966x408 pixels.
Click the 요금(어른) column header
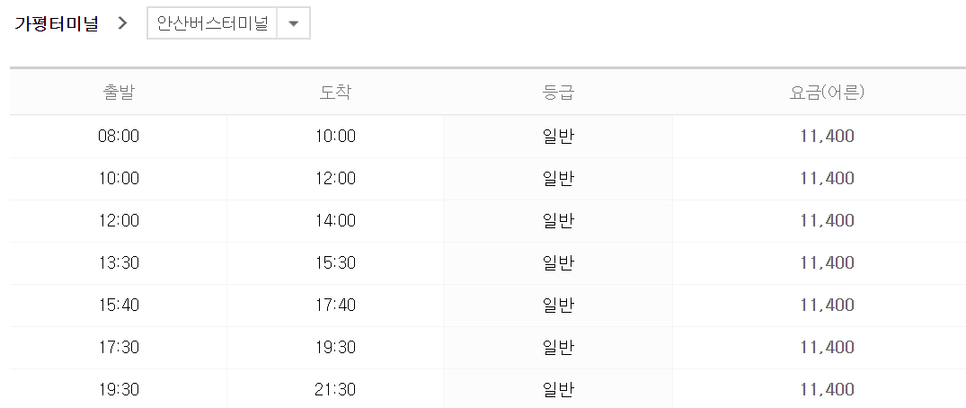tap(827, 93)
